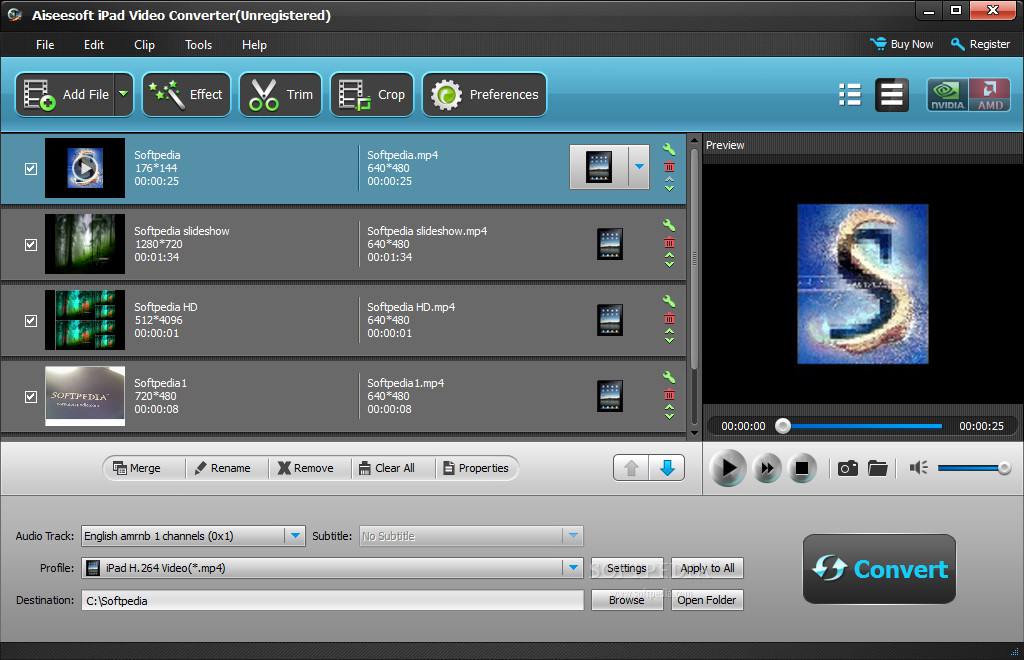Open the Profile dropdown list
Viewport: 1024px width, 660px height.
point(573,568)
